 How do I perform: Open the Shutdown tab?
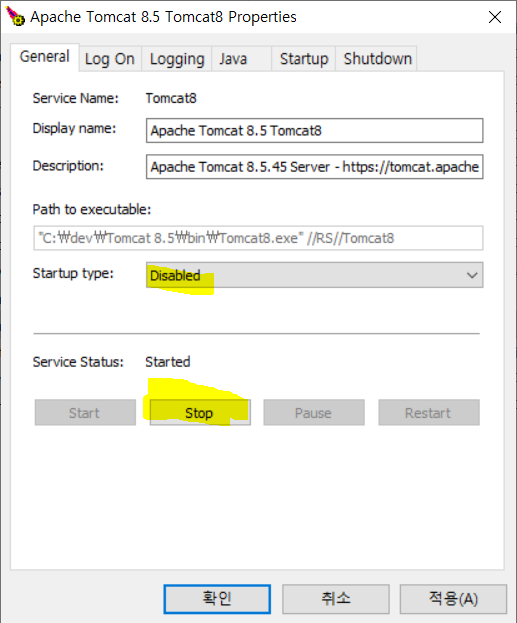[x=377, y=59]
